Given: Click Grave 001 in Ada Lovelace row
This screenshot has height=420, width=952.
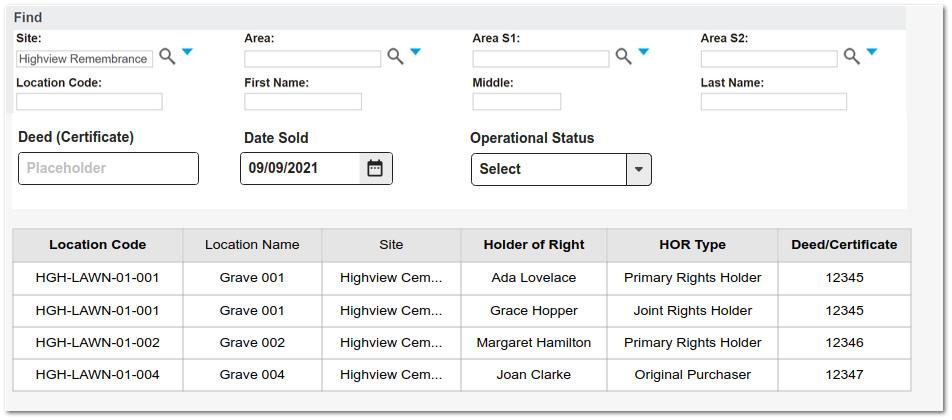Looking at the screenshot, I should point(252,278).
